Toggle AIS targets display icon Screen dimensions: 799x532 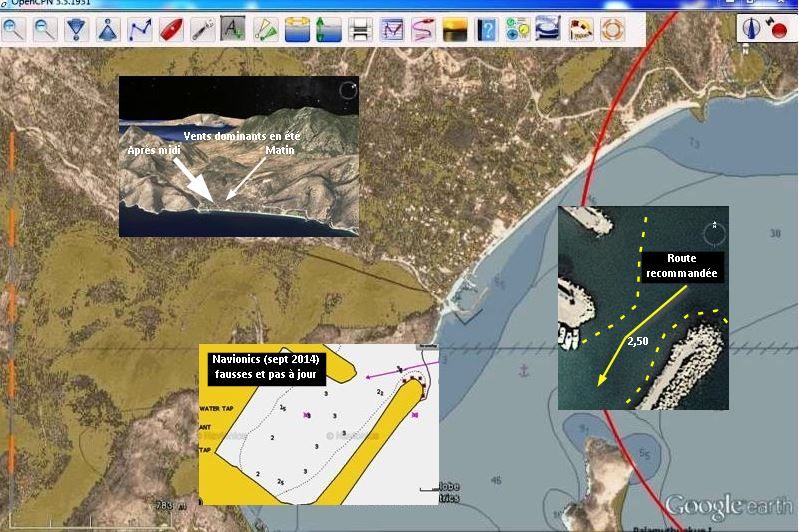point(265,30)
